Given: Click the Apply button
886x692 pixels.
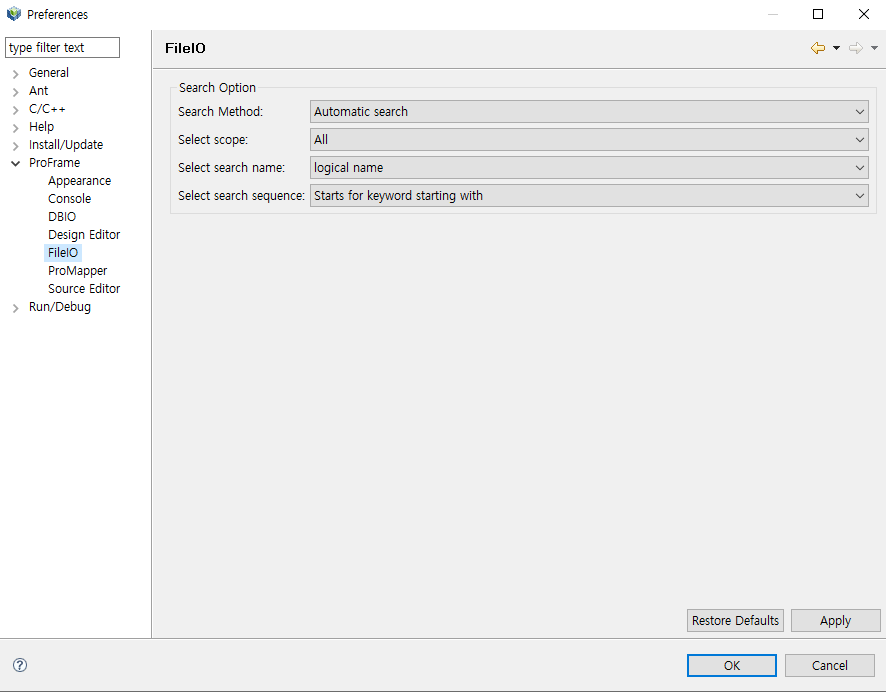Looking at the screenshot, I should 835,621.
